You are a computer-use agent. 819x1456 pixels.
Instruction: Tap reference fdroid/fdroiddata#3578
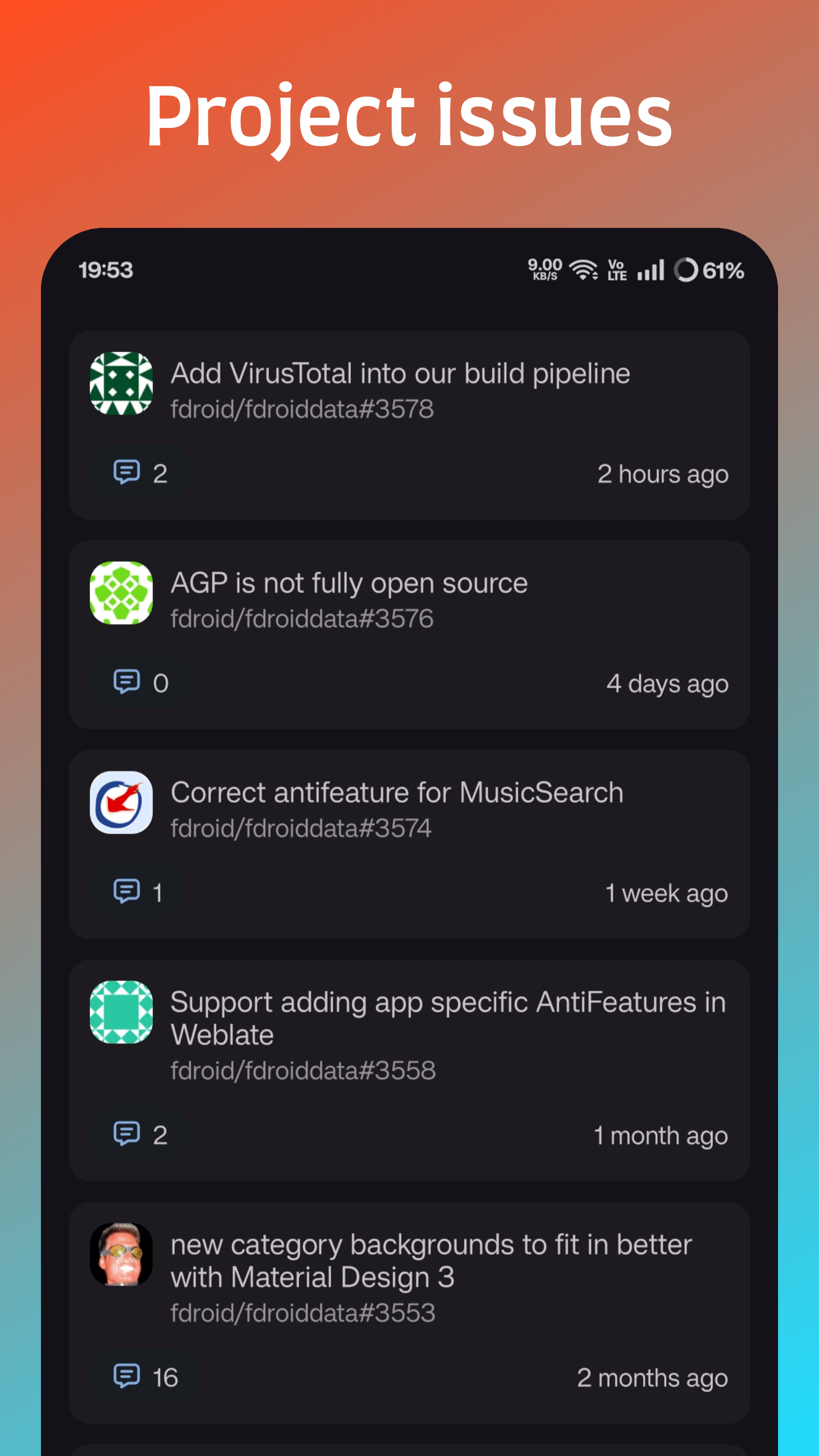[x=302, y=409]
